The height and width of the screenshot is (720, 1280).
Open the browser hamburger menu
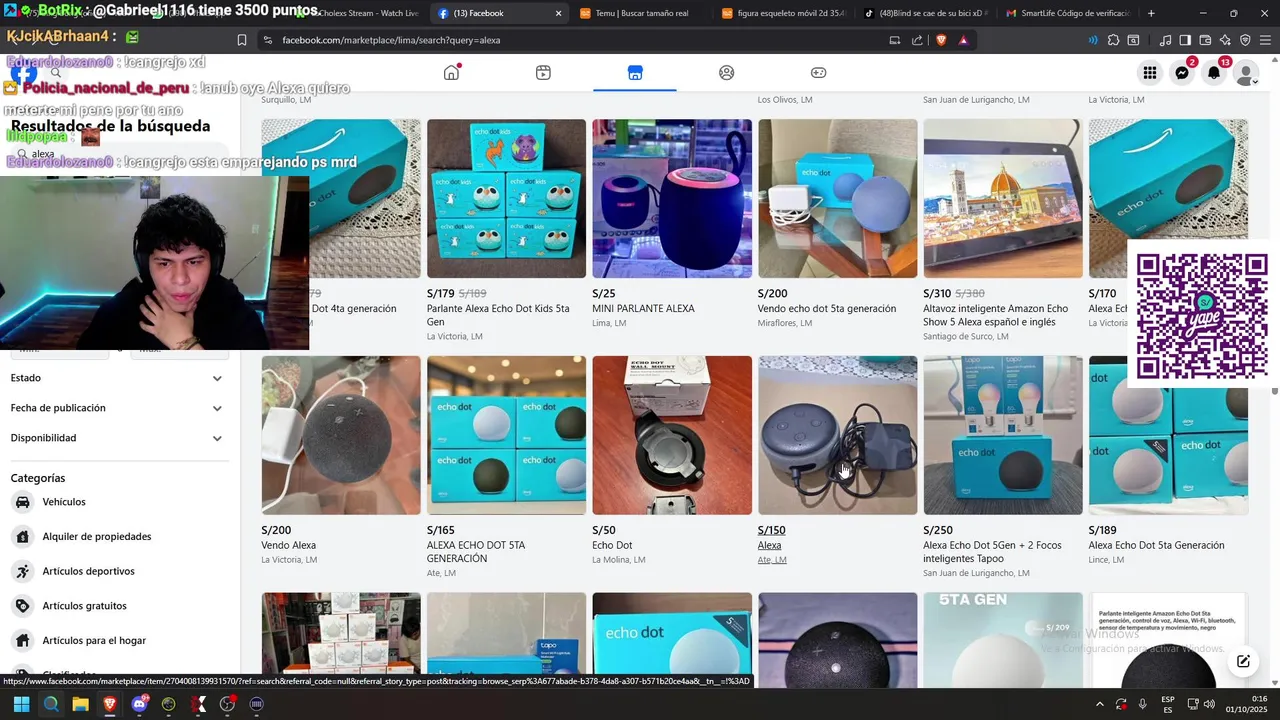[1265, 40]
